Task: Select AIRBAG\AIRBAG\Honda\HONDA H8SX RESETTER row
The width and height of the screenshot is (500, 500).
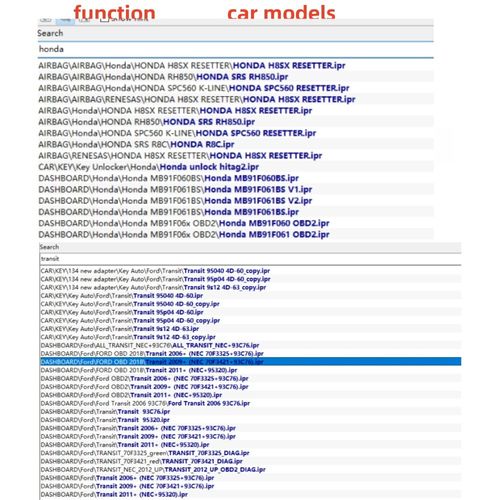Action: point(236,66)
